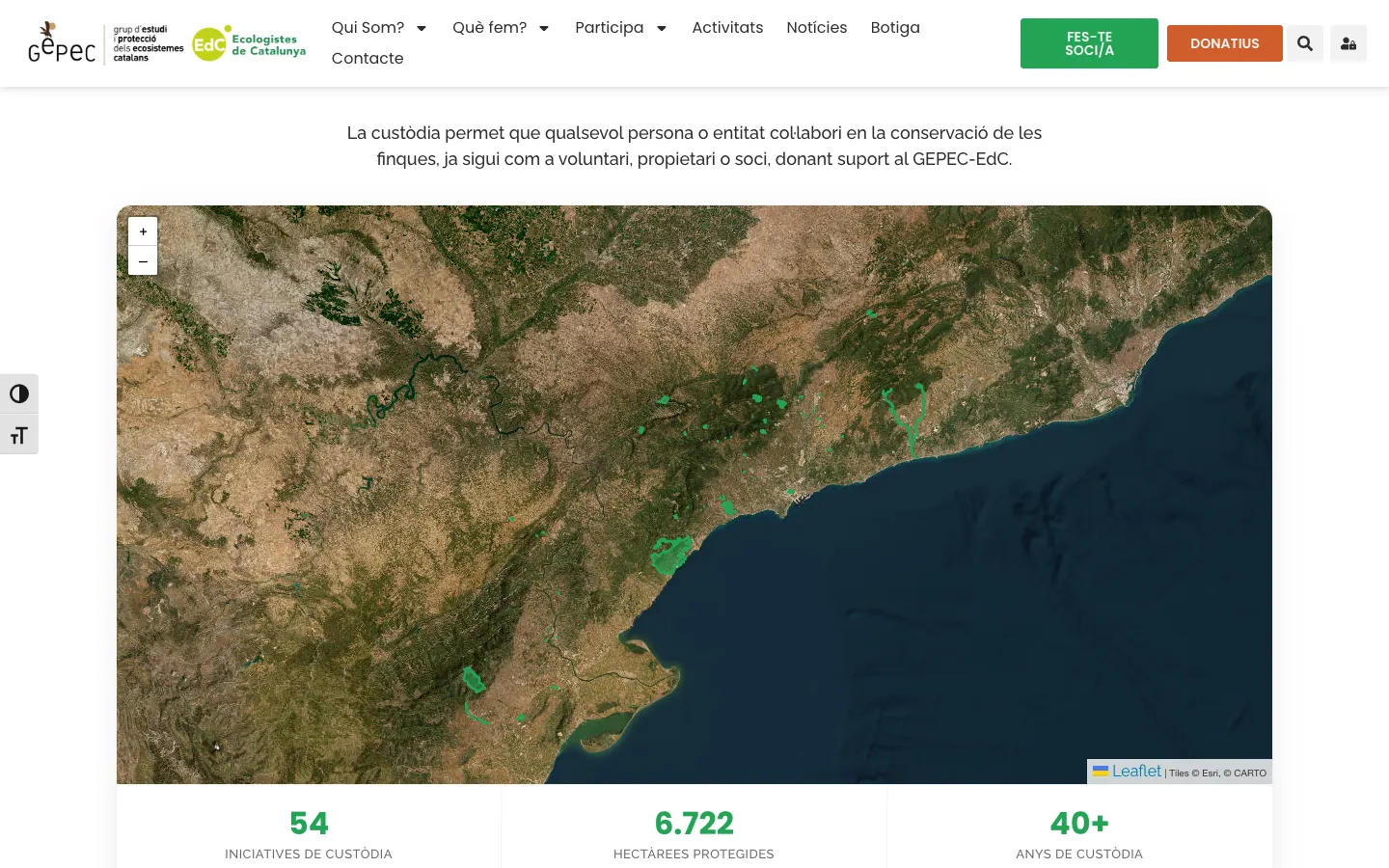
Task: Click the Participa menu label
Action: click(610, 28)
